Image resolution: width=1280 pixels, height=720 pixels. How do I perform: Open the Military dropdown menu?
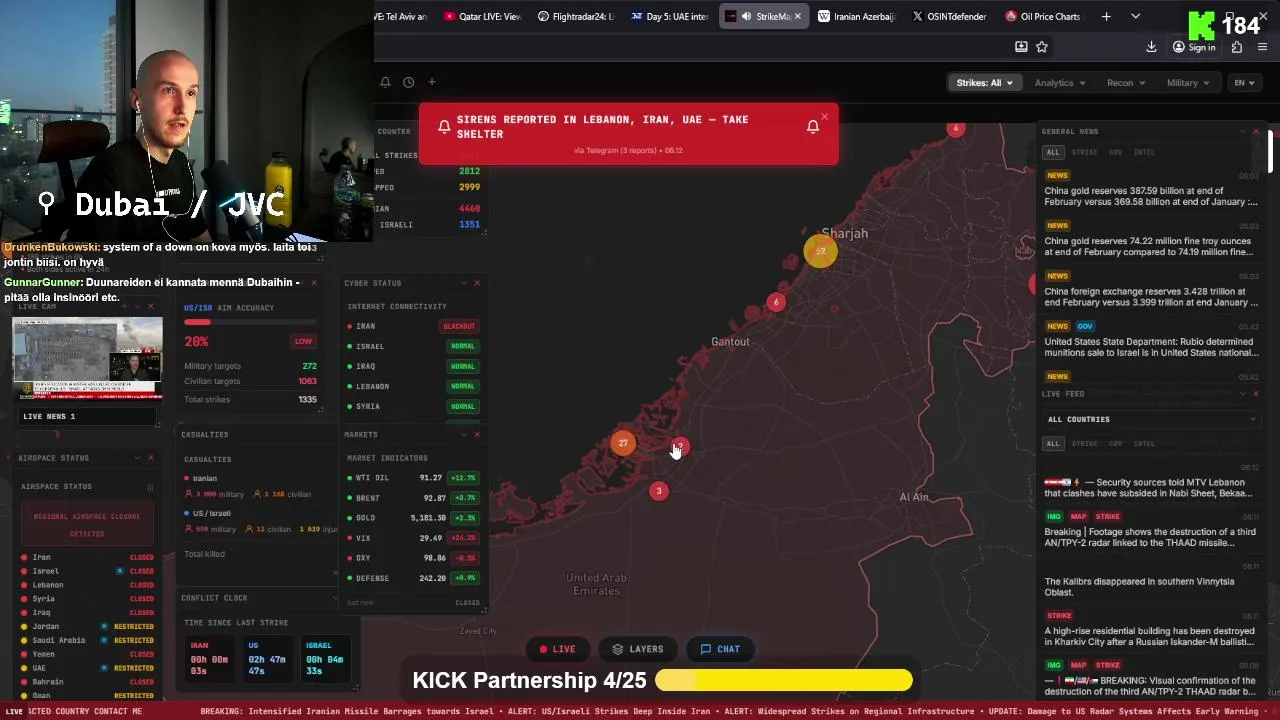coord(1188,83)
